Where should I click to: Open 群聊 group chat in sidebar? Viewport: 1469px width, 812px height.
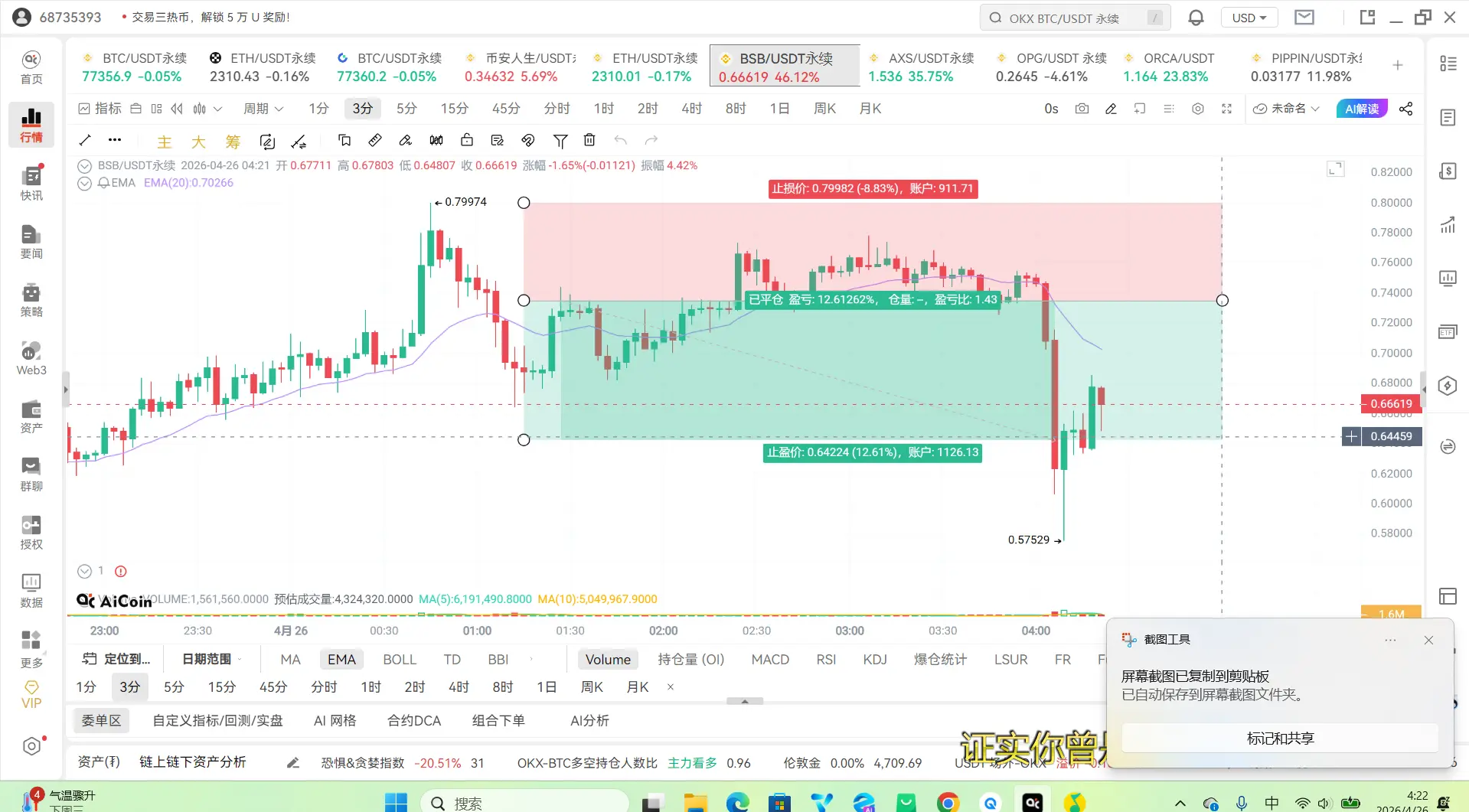pyautogui.click(x=31, y=474)
